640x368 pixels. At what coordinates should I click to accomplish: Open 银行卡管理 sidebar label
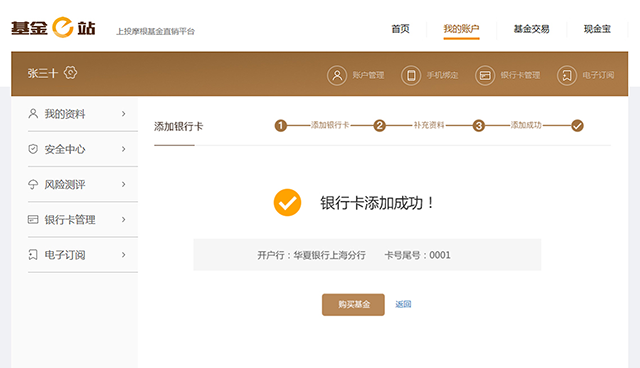(x=70, y=220)
